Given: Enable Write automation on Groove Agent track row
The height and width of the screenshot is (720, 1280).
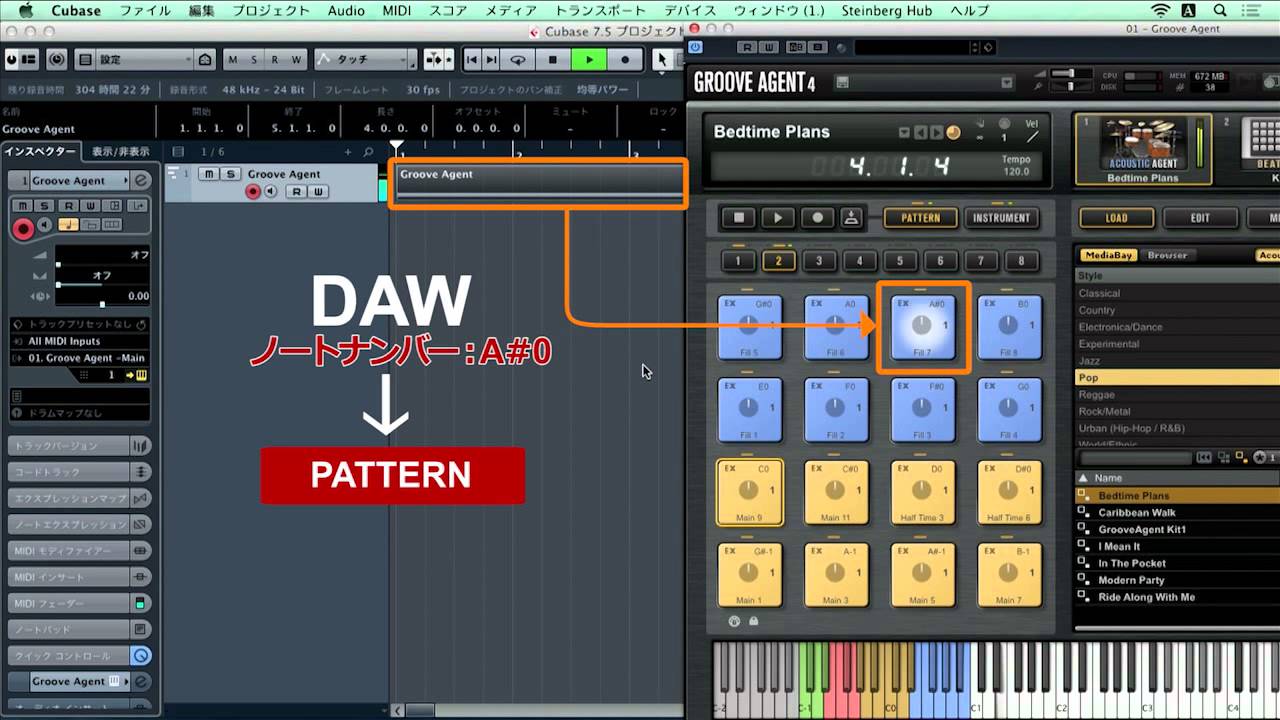Looking at the screenshot, I should pyautogui.click(x=318, y=192).
